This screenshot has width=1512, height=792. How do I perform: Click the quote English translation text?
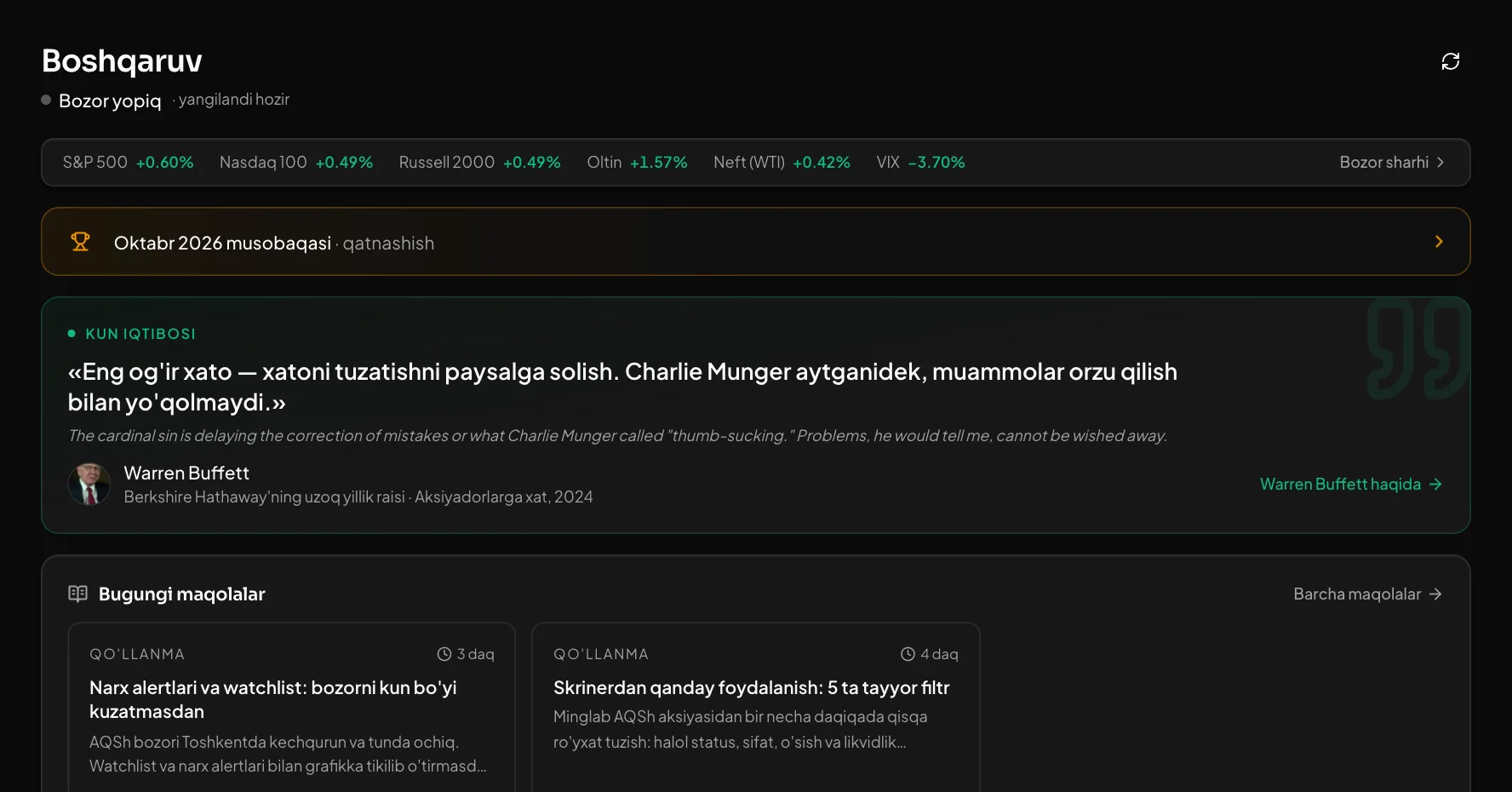click(x=617, y=435)
